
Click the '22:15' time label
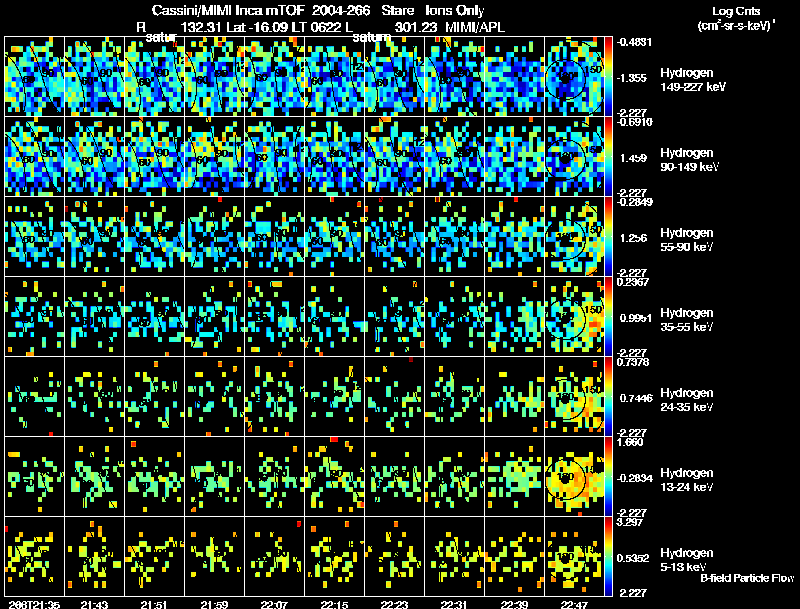[334, 604]
